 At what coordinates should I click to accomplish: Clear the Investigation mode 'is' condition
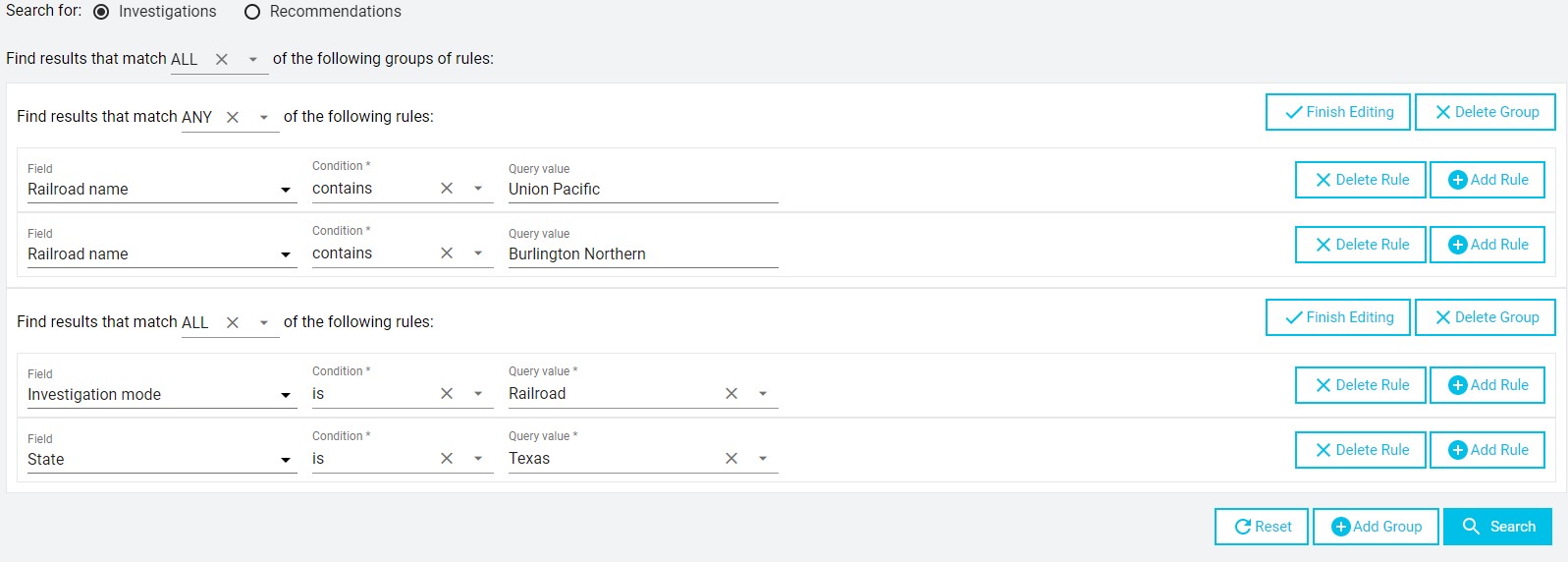coord(447,394)
